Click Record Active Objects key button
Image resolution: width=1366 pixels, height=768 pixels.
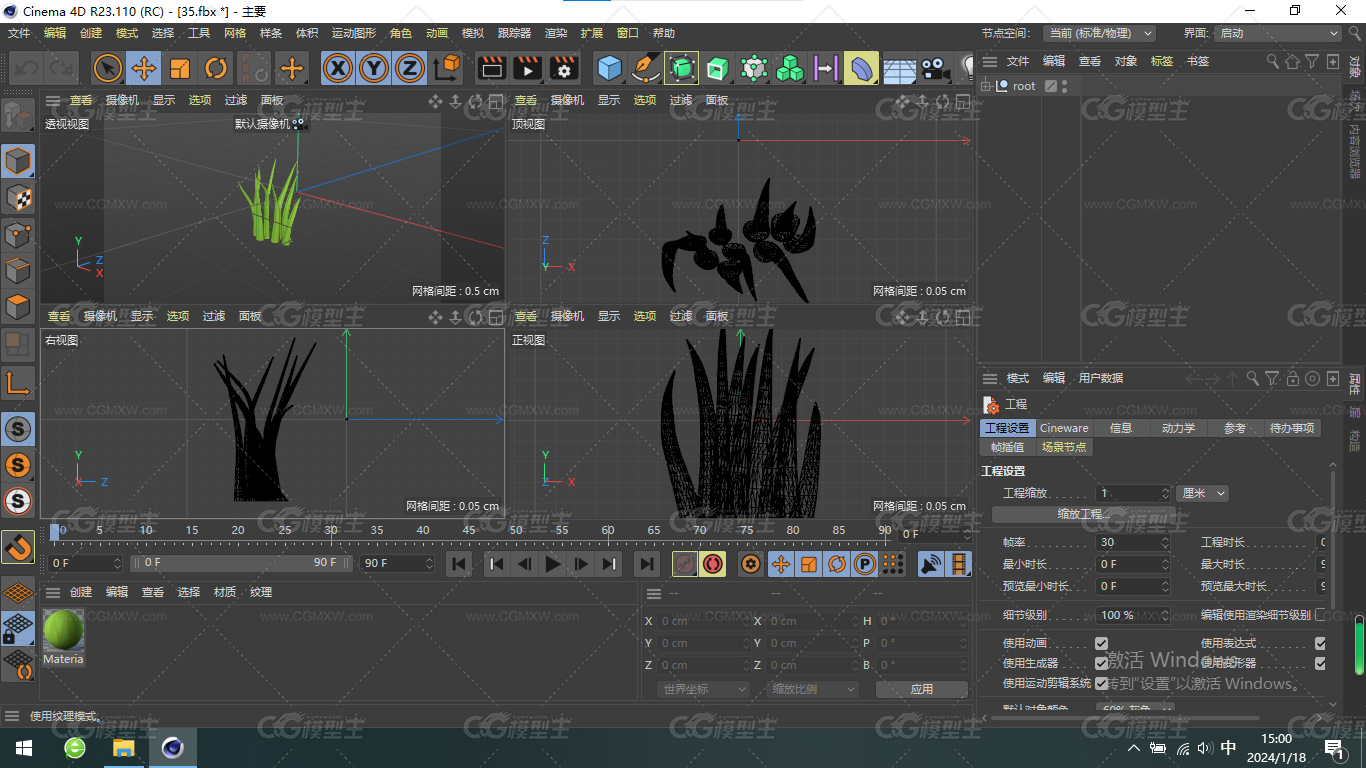pyautogui.click(x=685, y=564)
